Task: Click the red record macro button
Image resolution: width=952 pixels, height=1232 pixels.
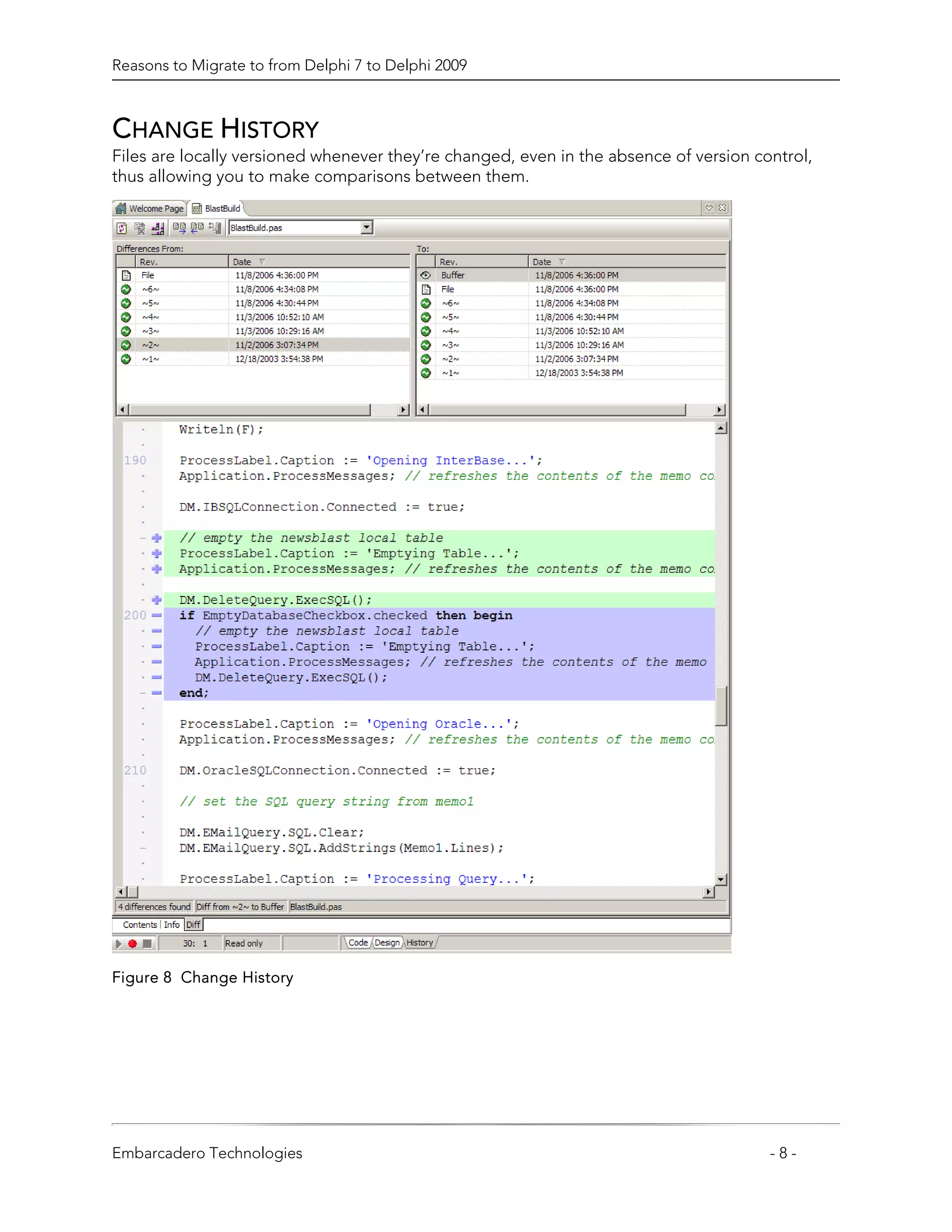Action: tap(132, 943)
